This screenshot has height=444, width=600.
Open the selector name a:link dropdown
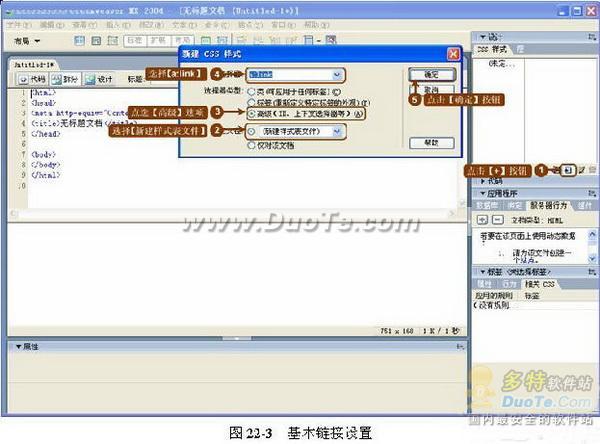(338, 74)
